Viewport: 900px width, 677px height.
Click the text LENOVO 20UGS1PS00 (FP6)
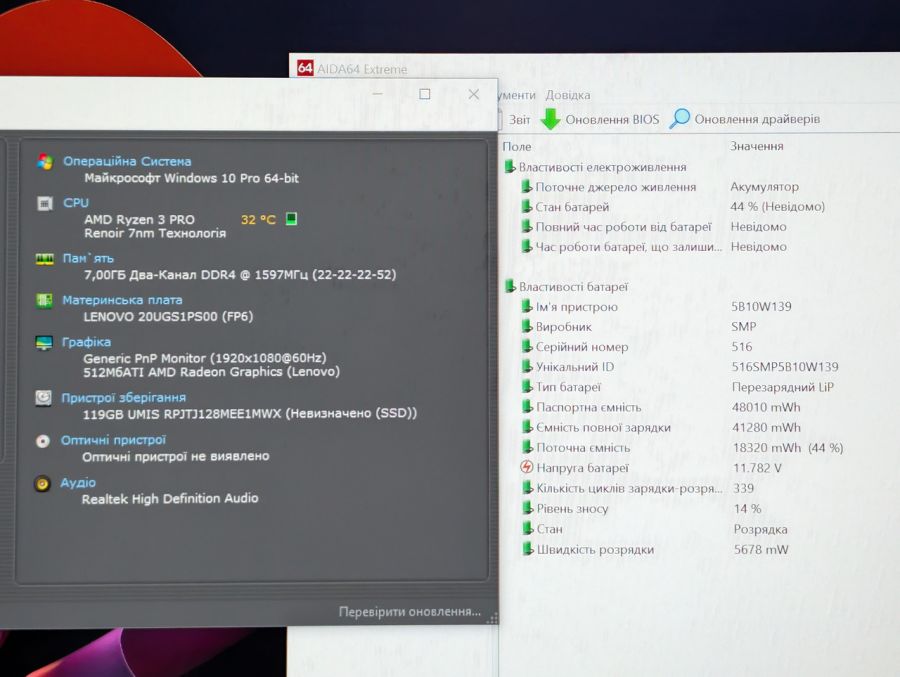168,316
